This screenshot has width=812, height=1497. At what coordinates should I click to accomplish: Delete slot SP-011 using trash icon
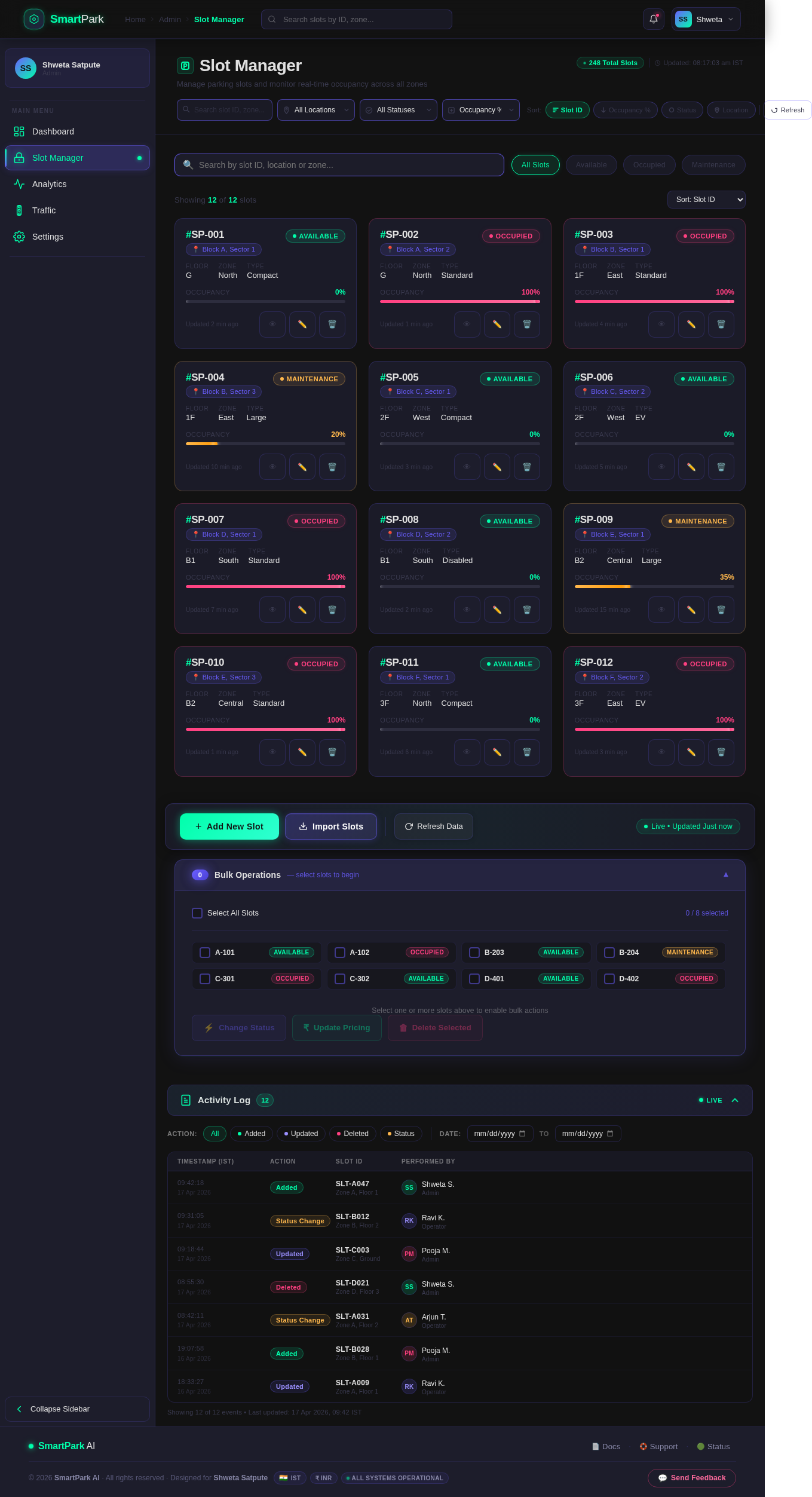[x=527, y=752]
